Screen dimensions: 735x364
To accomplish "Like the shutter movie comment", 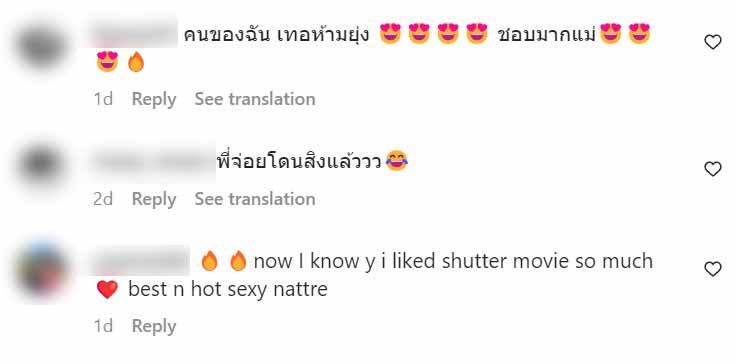I will [712, 269].
